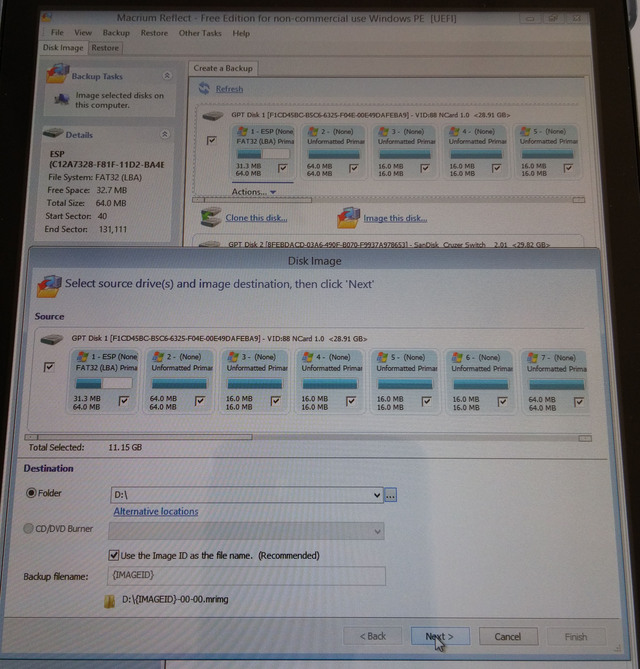
Task: Click the Next button
Action: pos(440,637)
